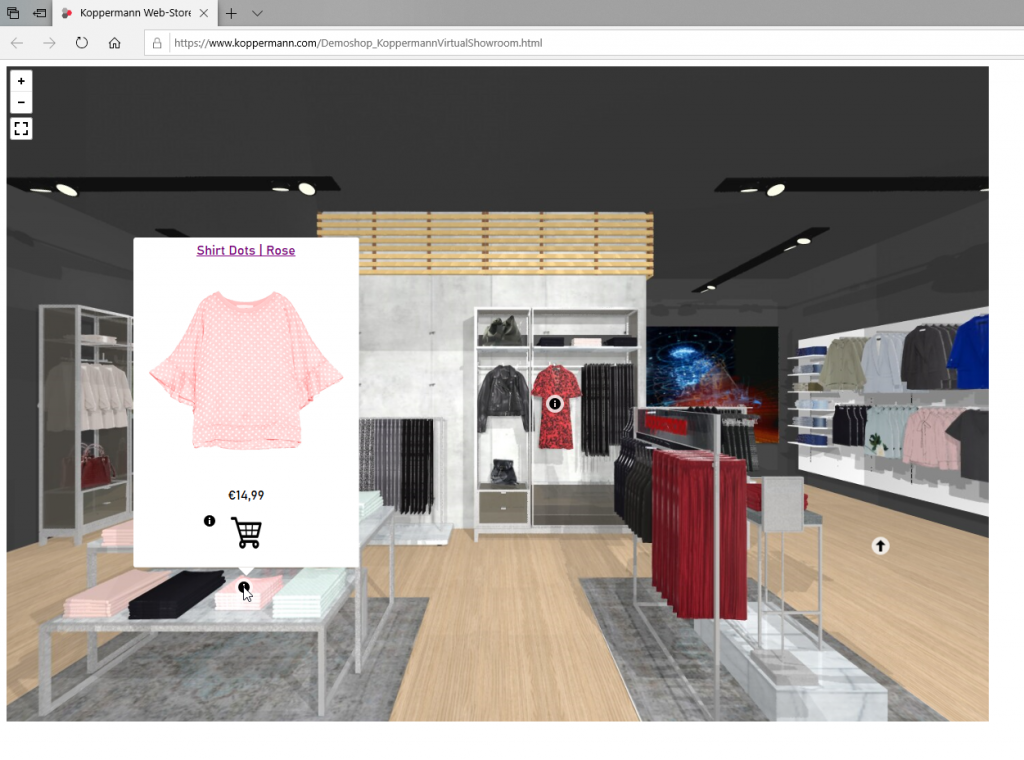Toggle fullscreen showroom mode
1024x760 pixels.
pyautogui.click(x=21, y=129)
